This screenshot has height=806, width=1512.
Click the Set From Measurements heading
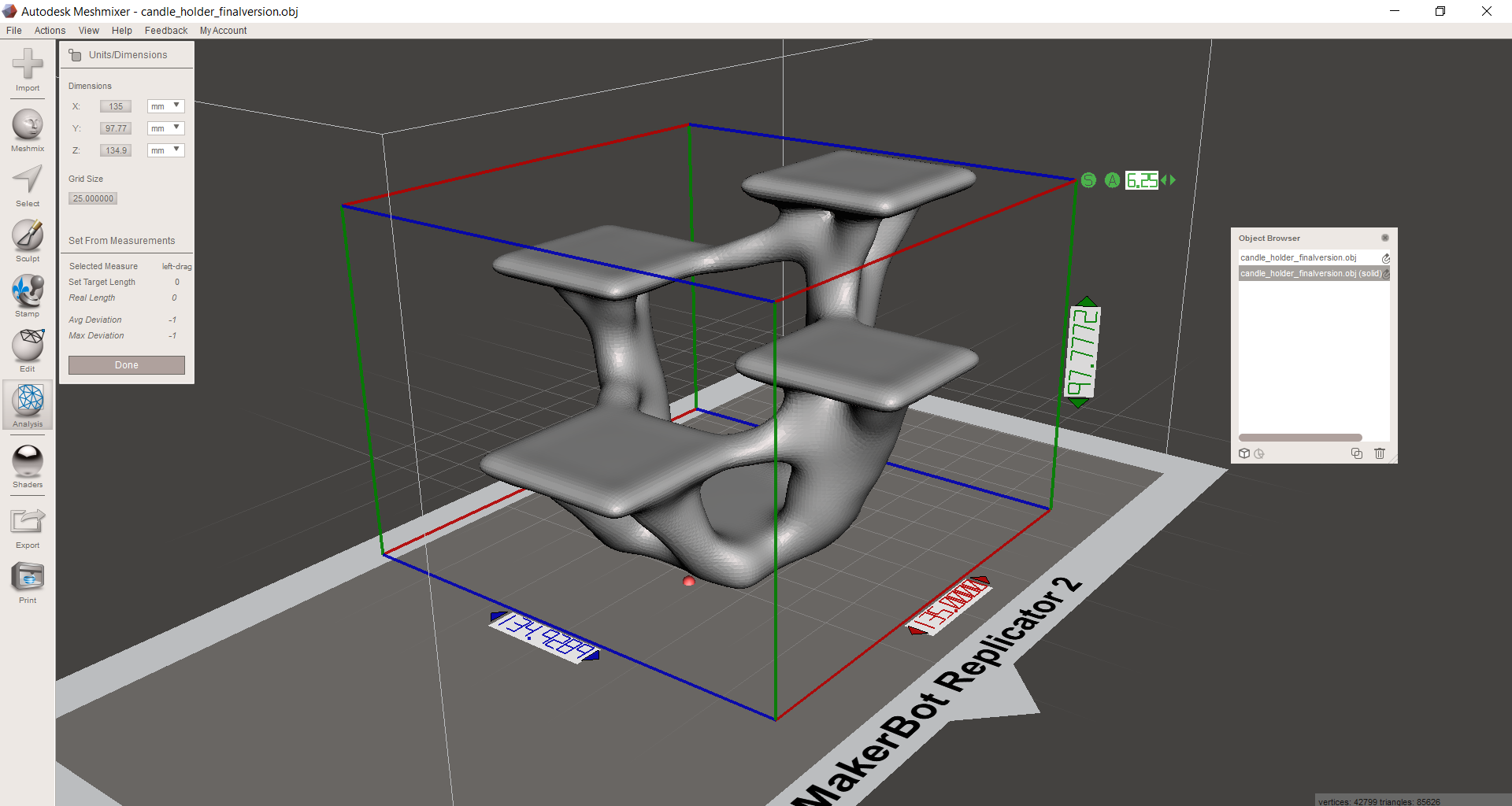point(122,241)
